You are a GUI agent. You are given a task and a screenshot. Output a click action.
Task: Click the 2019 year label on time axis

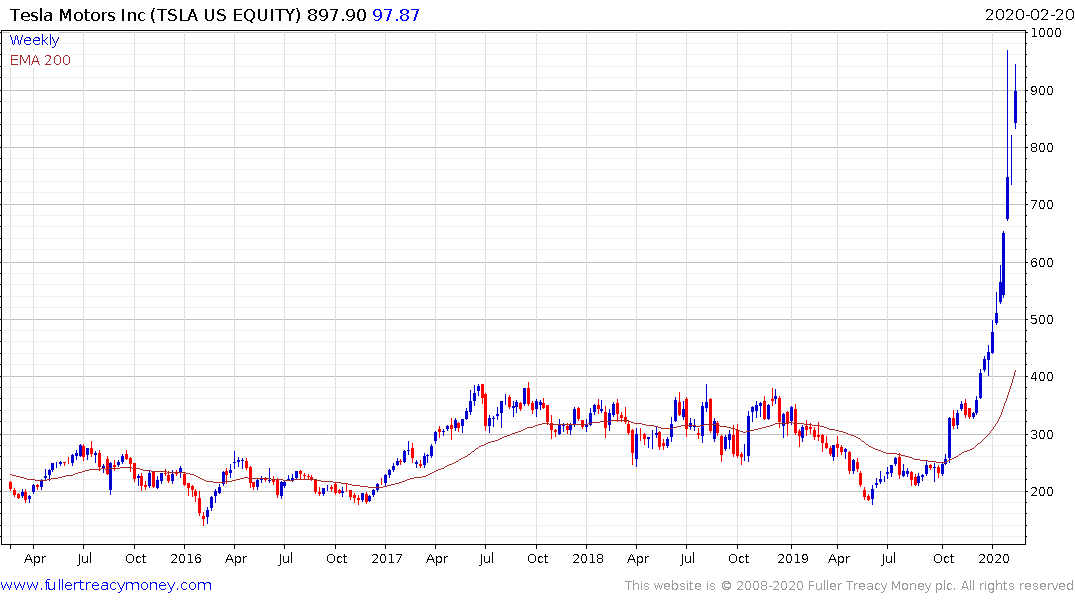(x=793, y=558)
